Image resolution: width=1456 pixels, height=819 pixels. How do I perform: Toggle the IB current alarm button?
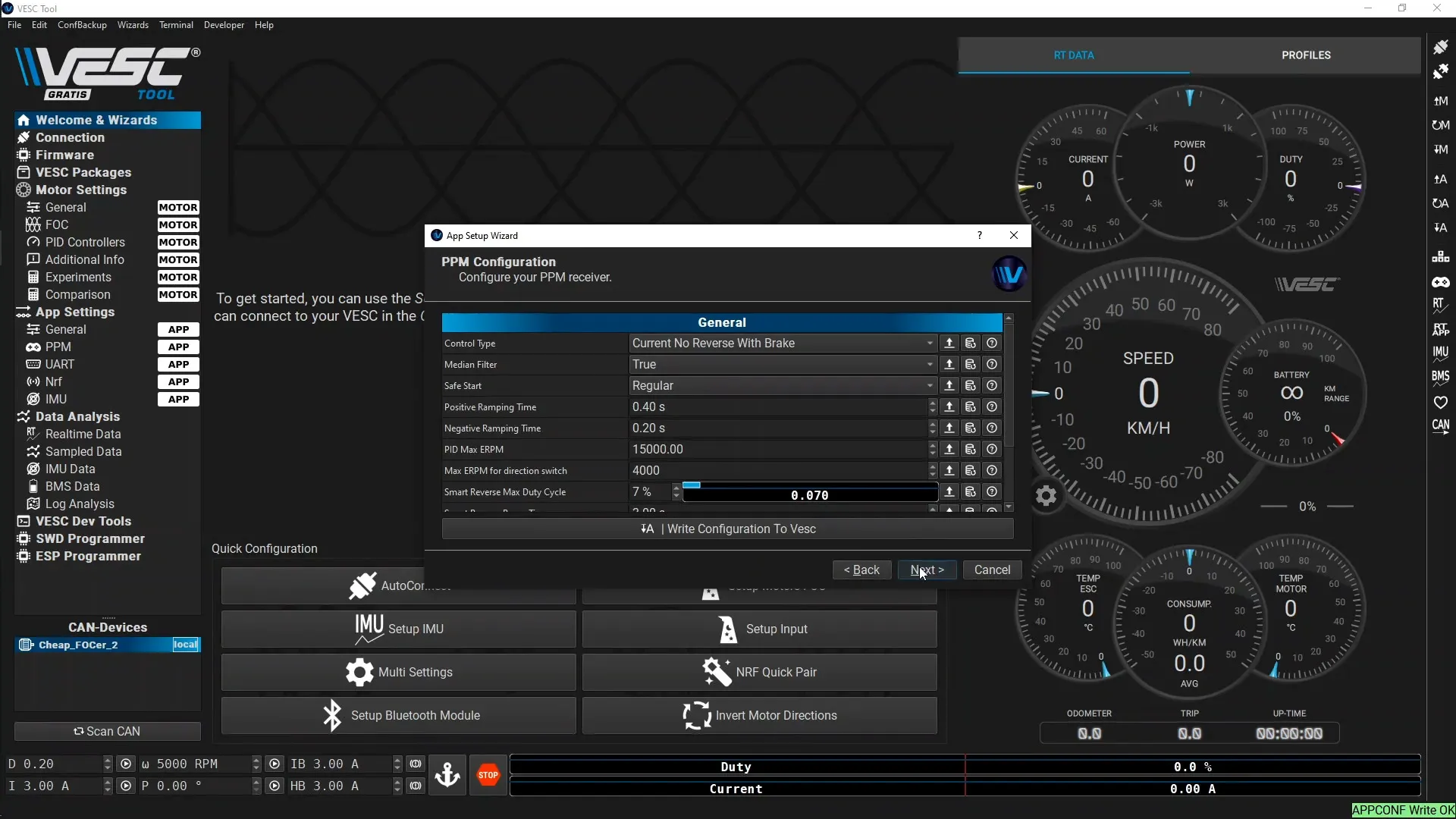[x=415, y=764]
